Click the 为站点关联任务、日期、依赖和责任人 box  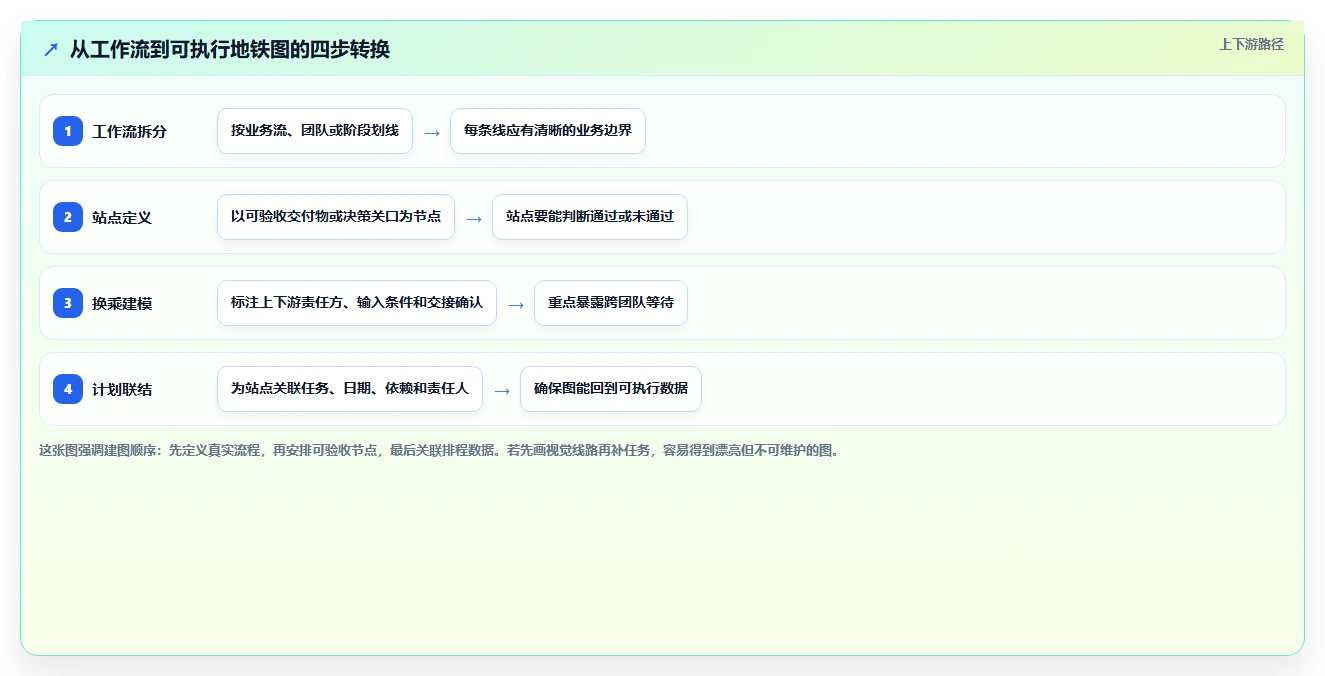click(350, 389)
